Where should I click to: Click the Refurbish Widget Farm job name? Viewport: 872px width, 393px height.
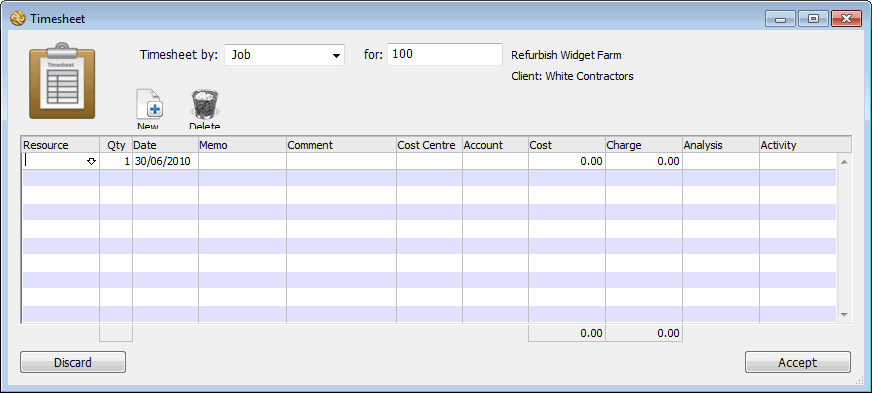(x=566, y=55)
